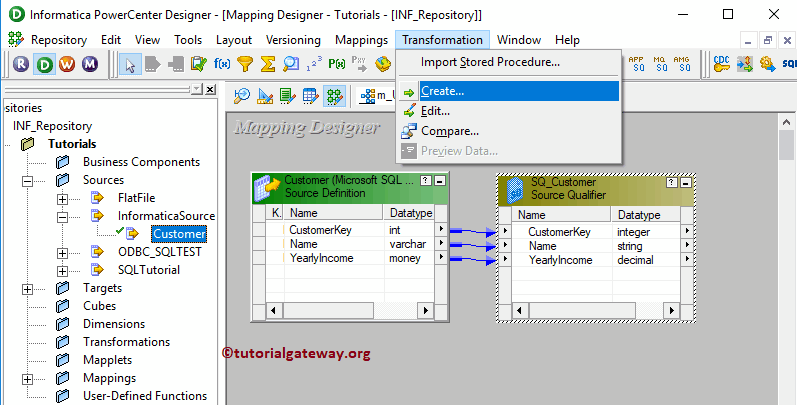Click the APP SQ source qualifier icon
Viewport: 797px width, 405px height.
click(x=636, y=64)
